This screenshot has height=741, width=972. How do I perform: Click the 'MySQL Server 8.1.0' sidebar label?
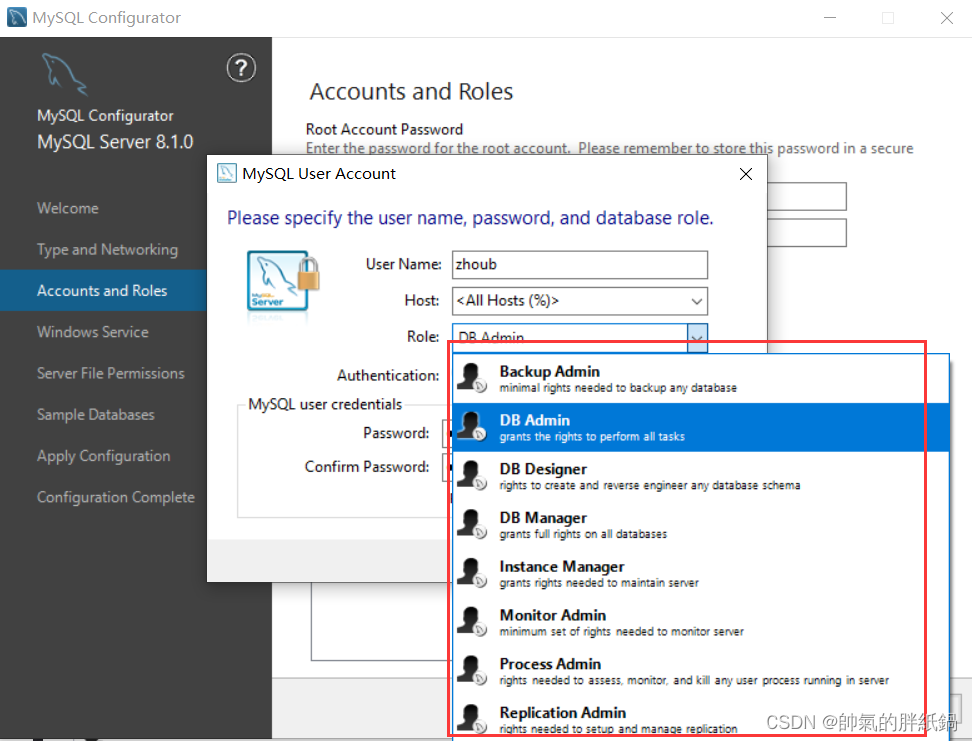coord(115,142)
